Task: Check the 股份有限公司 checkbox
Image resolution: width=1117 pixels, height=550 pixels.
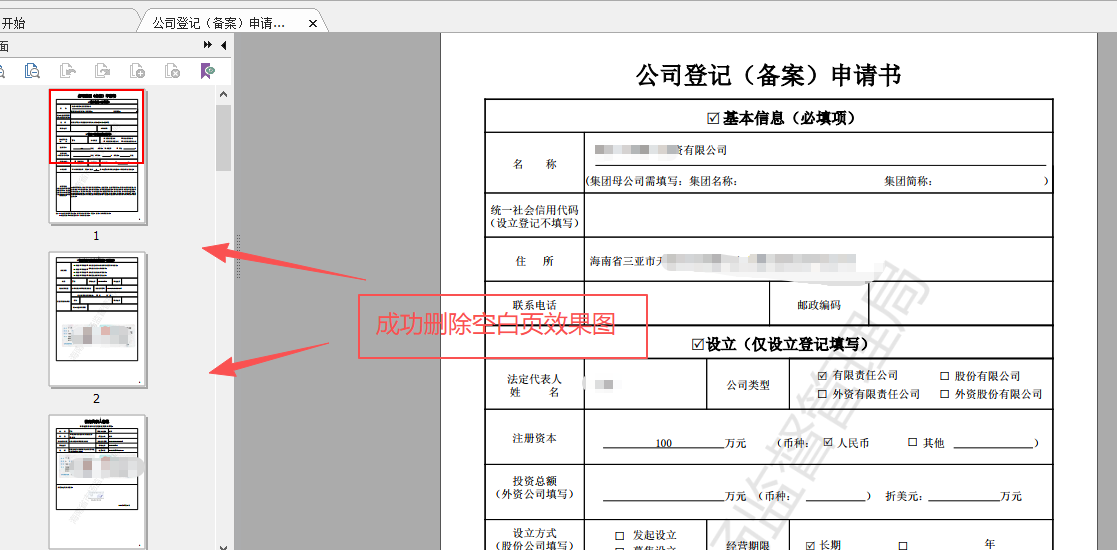Action: click(945, 376)
